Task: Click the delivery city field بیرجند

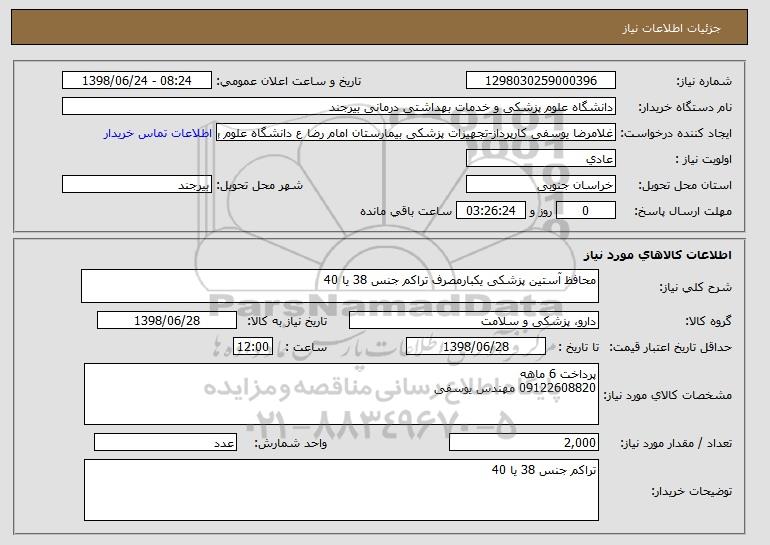Action: click(x=137, y=185)
